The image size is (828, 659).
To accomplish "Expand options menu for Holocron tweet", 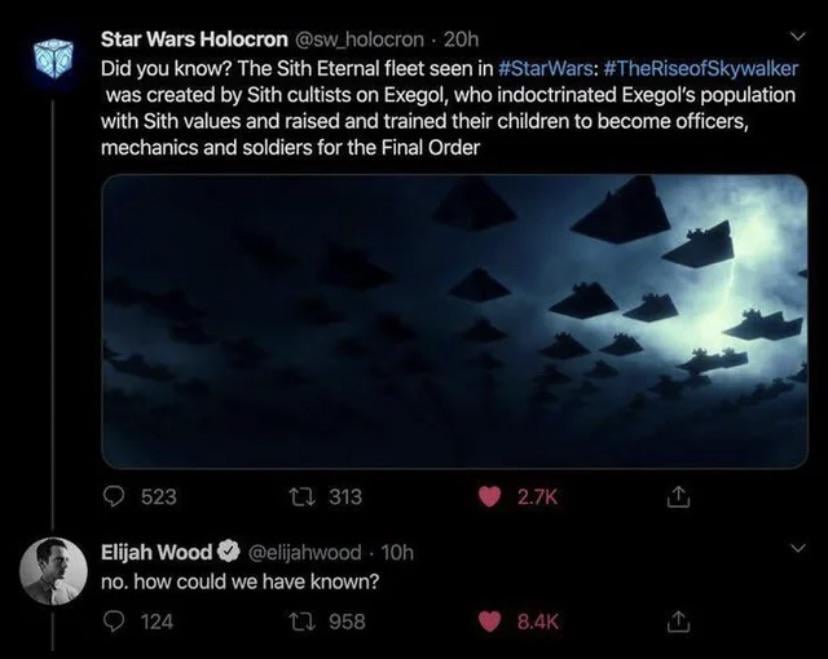I will [796, 39].
